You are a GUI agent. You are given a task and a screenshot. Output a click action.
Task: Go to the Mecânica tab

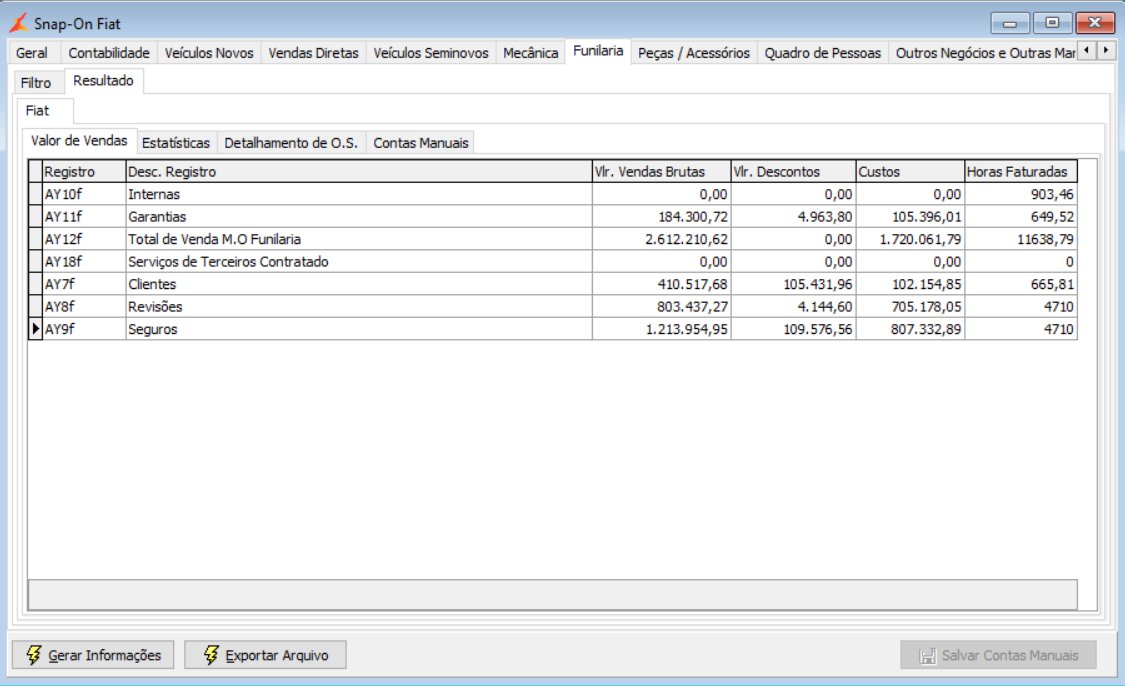coord(530,53)
